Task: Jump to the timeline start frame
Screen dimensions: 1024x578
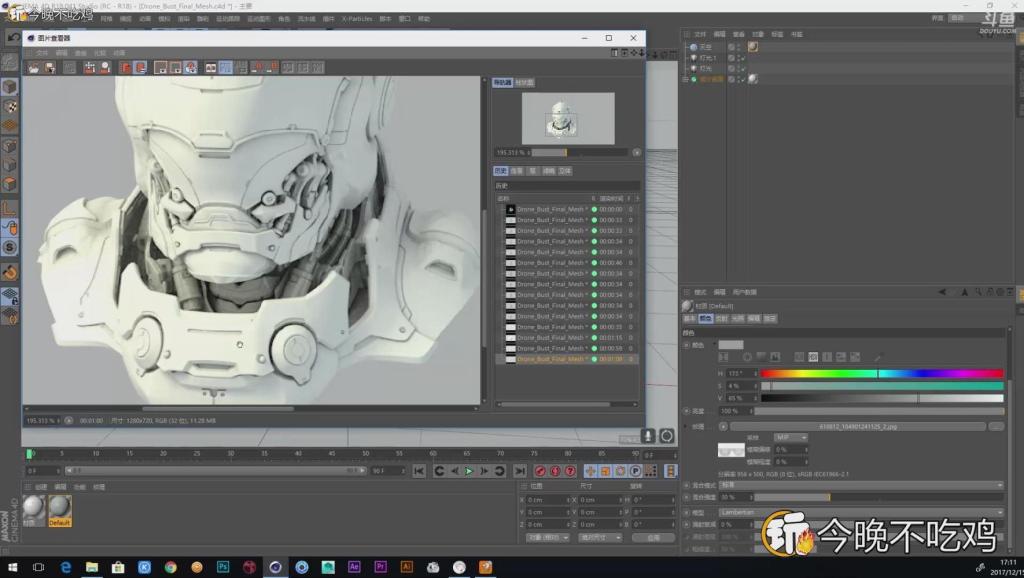Action: (x=419, y=471)
